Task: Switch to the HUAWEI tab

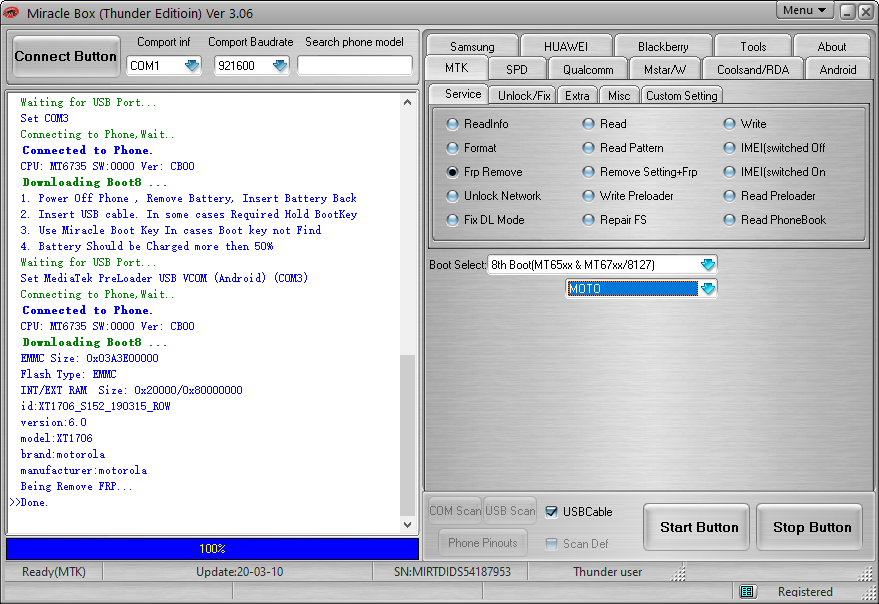Action: 566,46
